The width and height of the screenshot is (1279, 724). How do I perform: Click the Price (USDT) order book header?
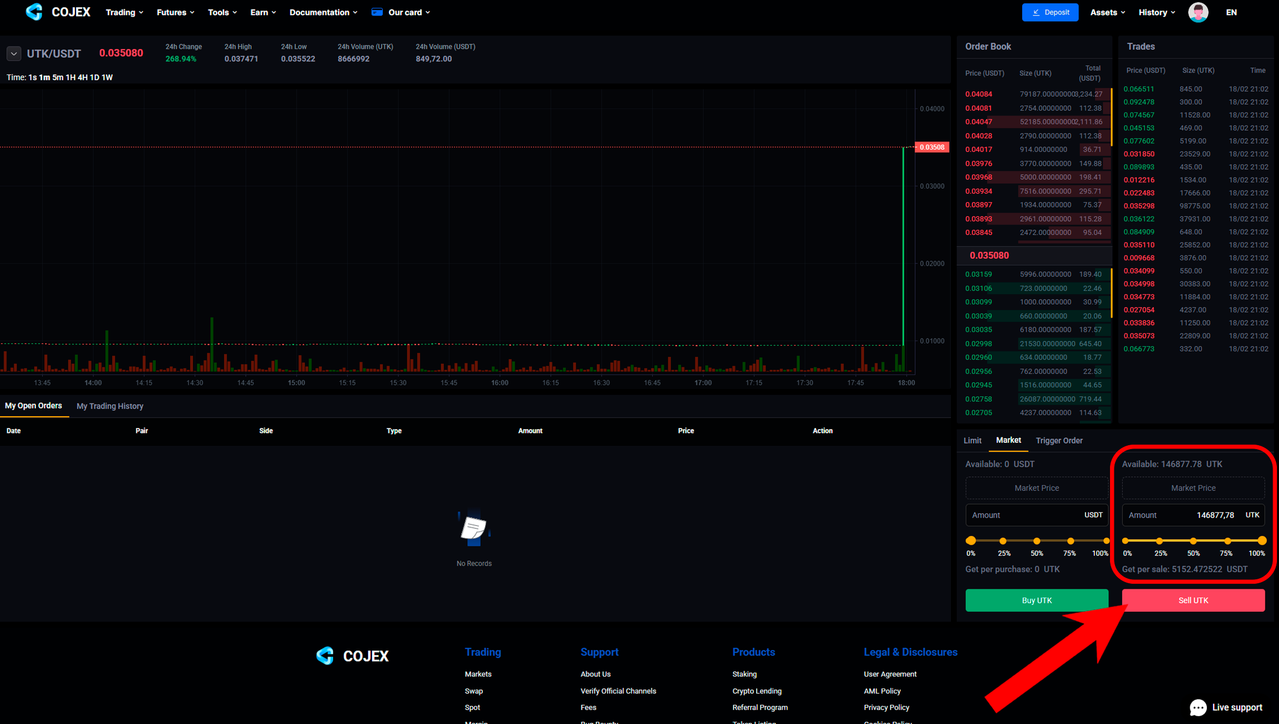pyautogui.click(x=984, y=73)
